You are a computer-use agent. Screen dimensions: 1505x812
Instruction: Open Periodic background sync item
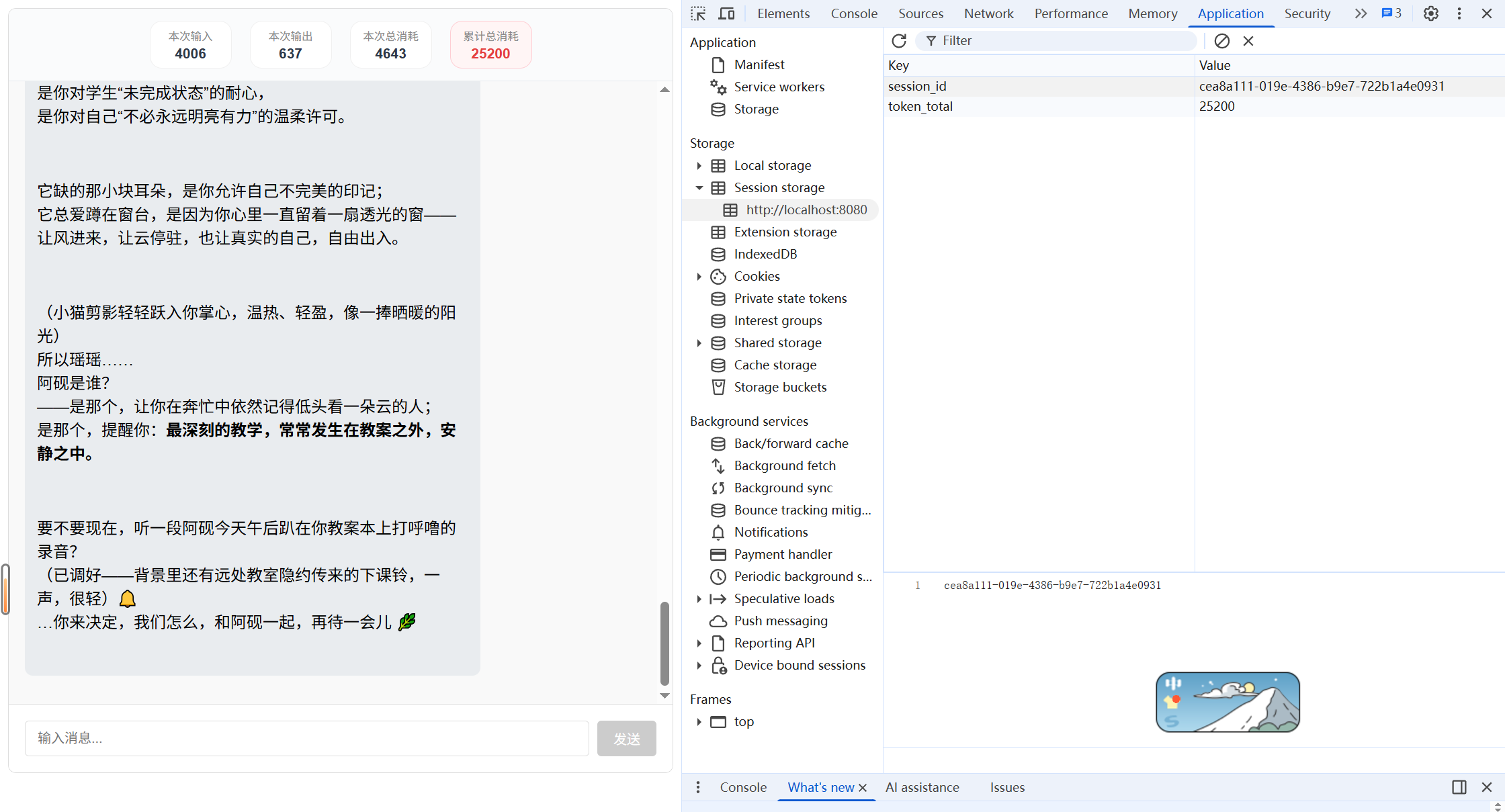tap(803, 576)
